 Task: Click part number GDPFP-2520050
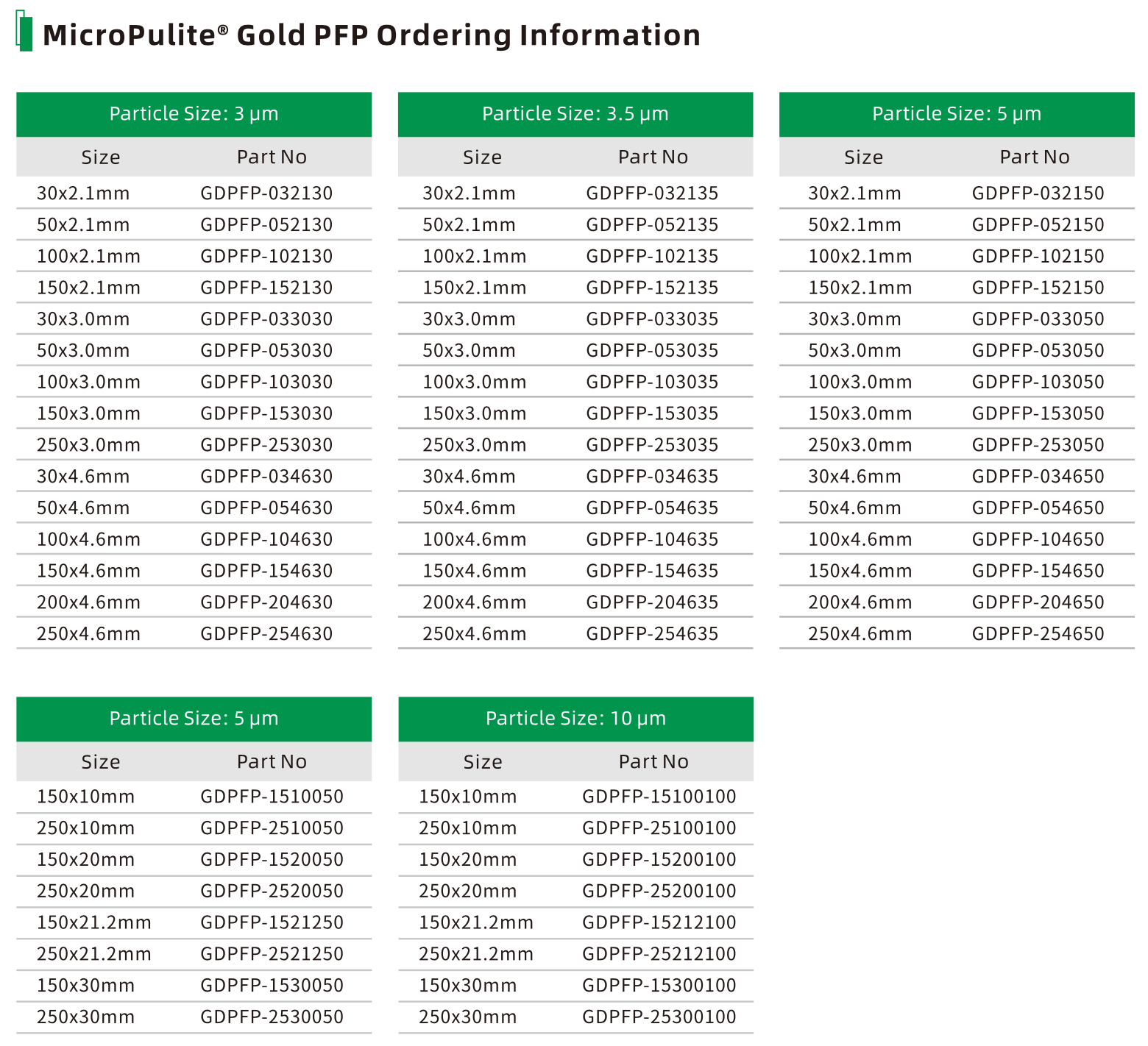point(272,892)
